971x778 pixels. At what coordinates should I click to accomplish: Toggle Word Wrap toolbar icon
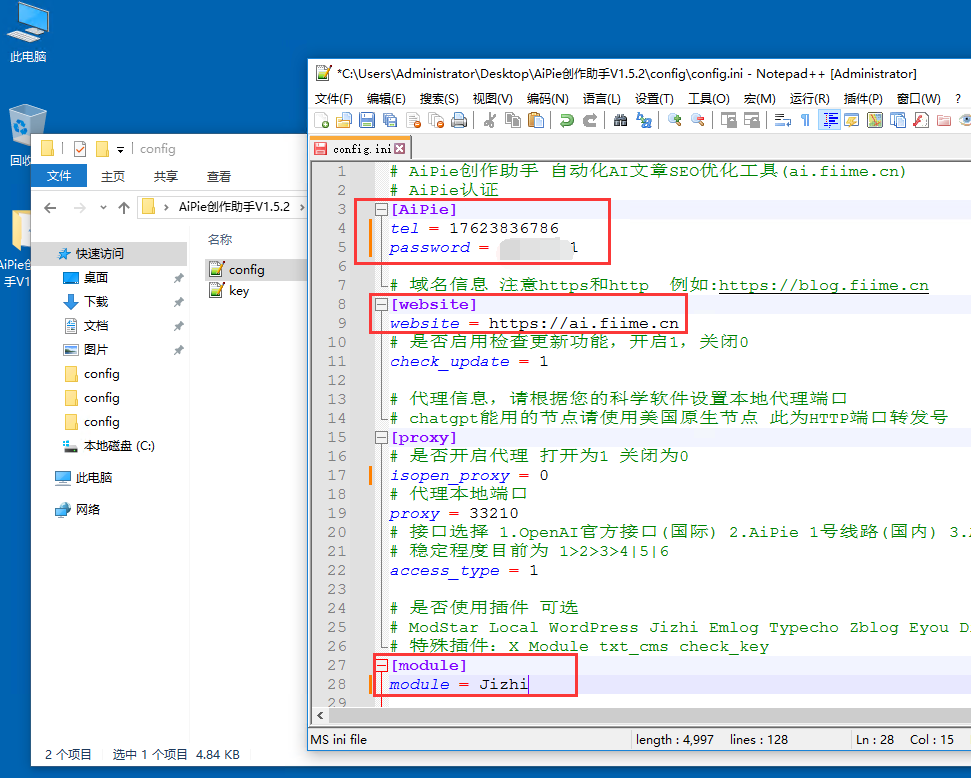[782, 120]
